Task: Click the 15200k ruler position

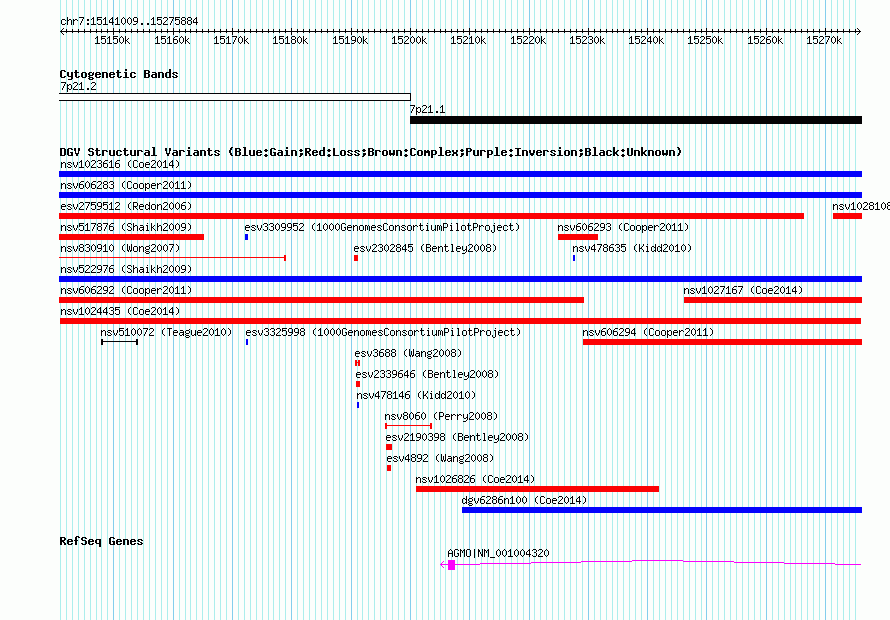Action: (x=409, y=40)
